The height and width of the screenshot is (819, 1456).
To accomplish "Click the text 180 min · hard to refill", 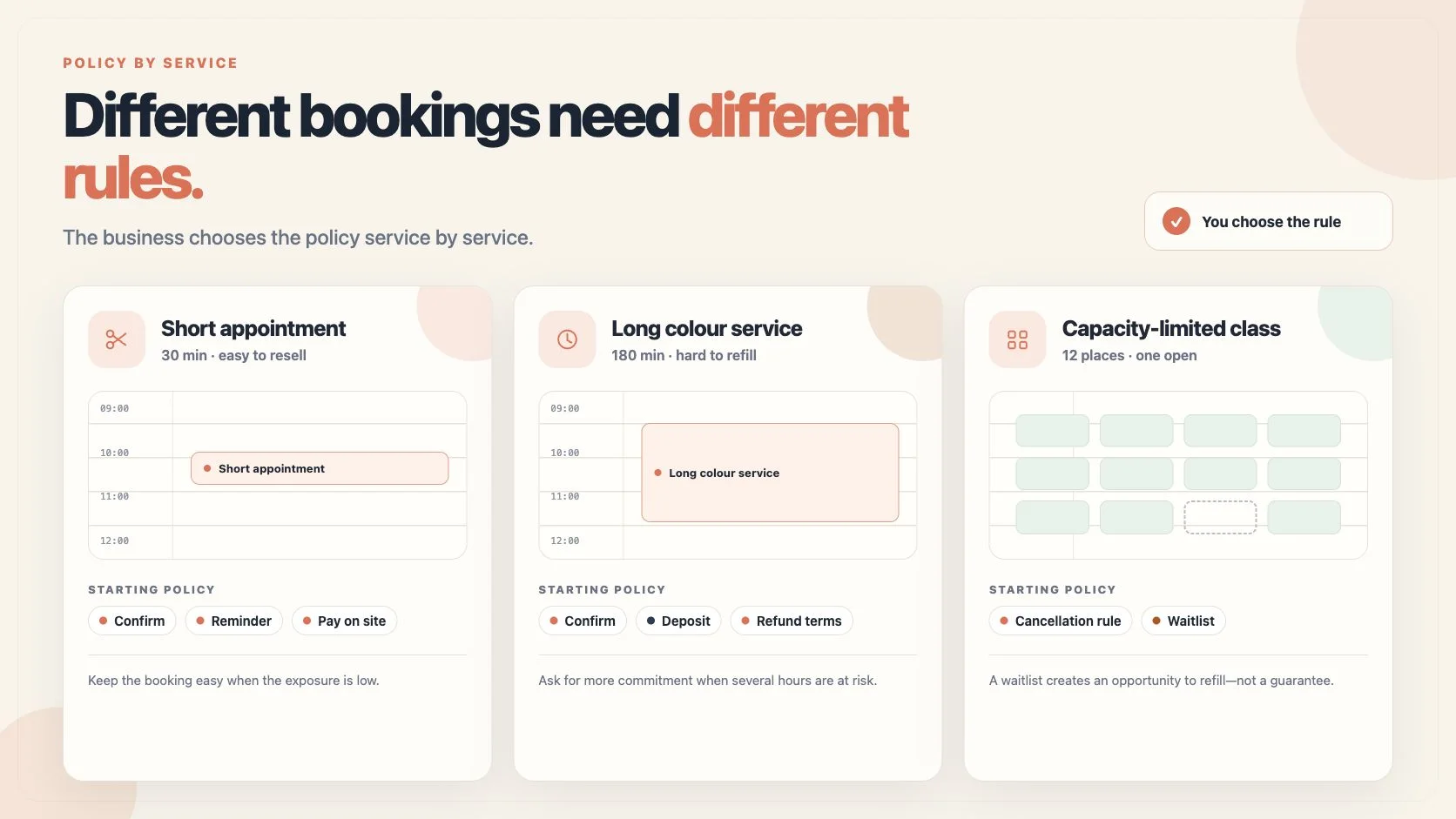I will click(684, 355).
